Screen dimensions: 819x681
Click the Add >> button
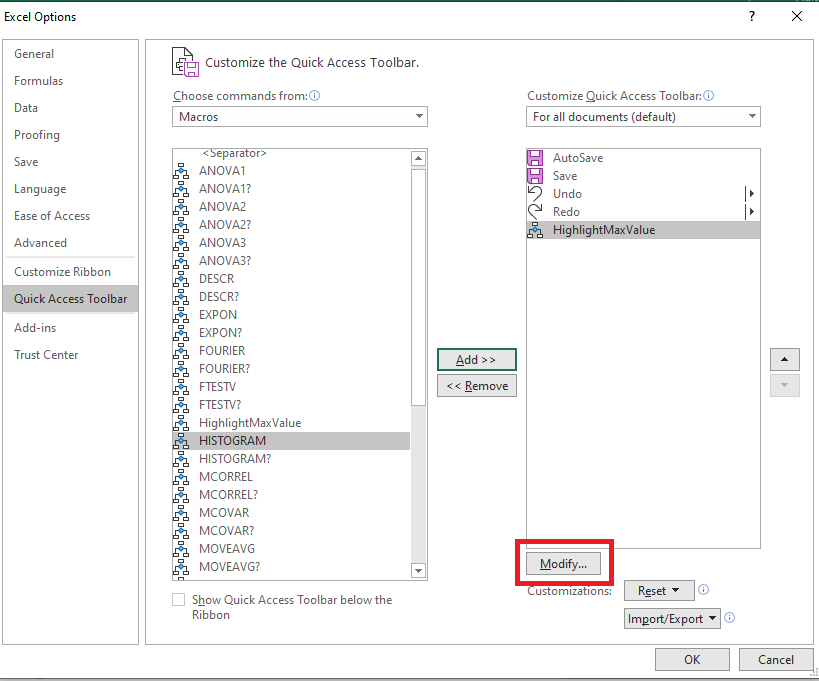click(x=477, y=360)
